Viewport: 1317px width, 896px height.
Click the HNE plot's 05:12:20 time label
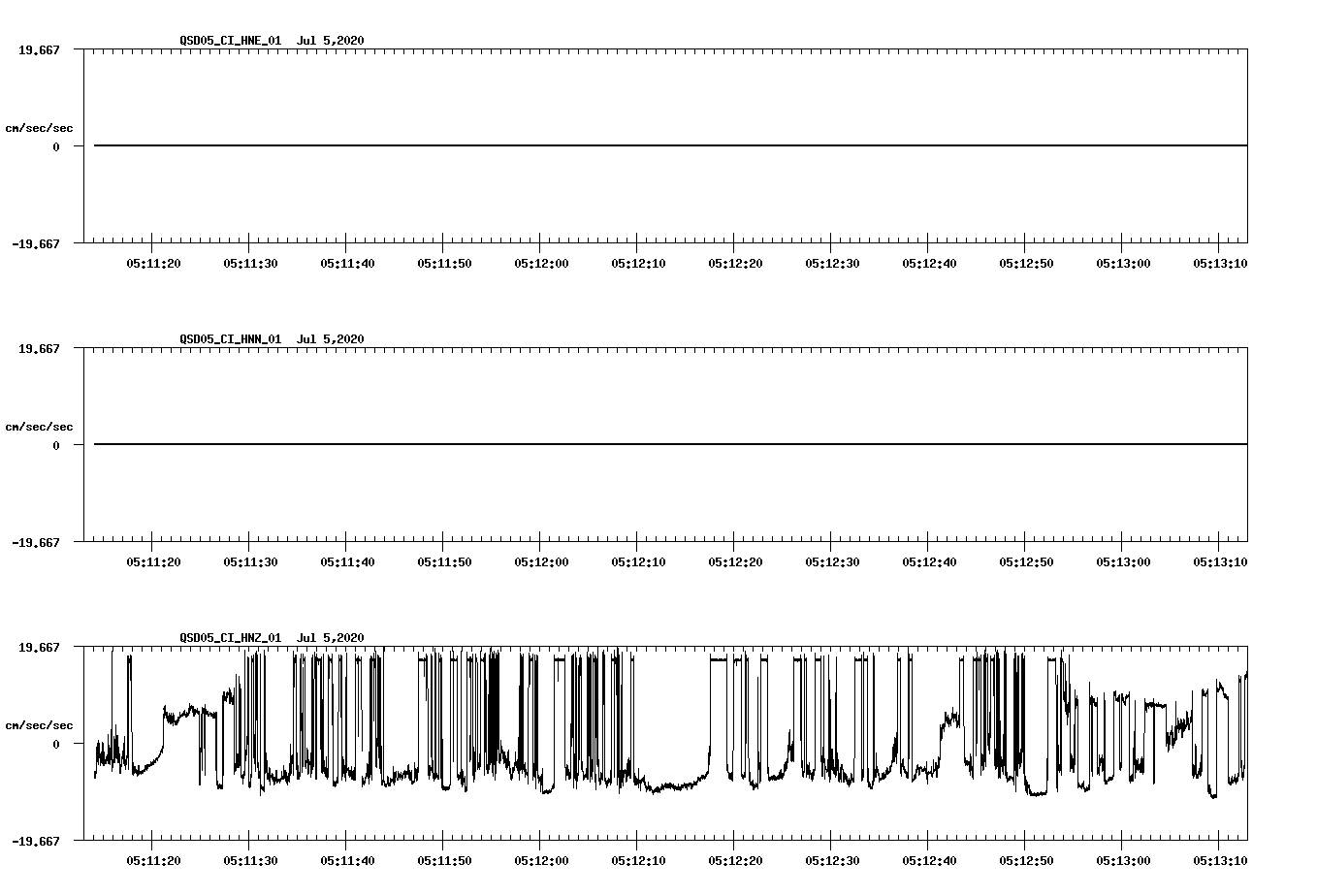735,263
